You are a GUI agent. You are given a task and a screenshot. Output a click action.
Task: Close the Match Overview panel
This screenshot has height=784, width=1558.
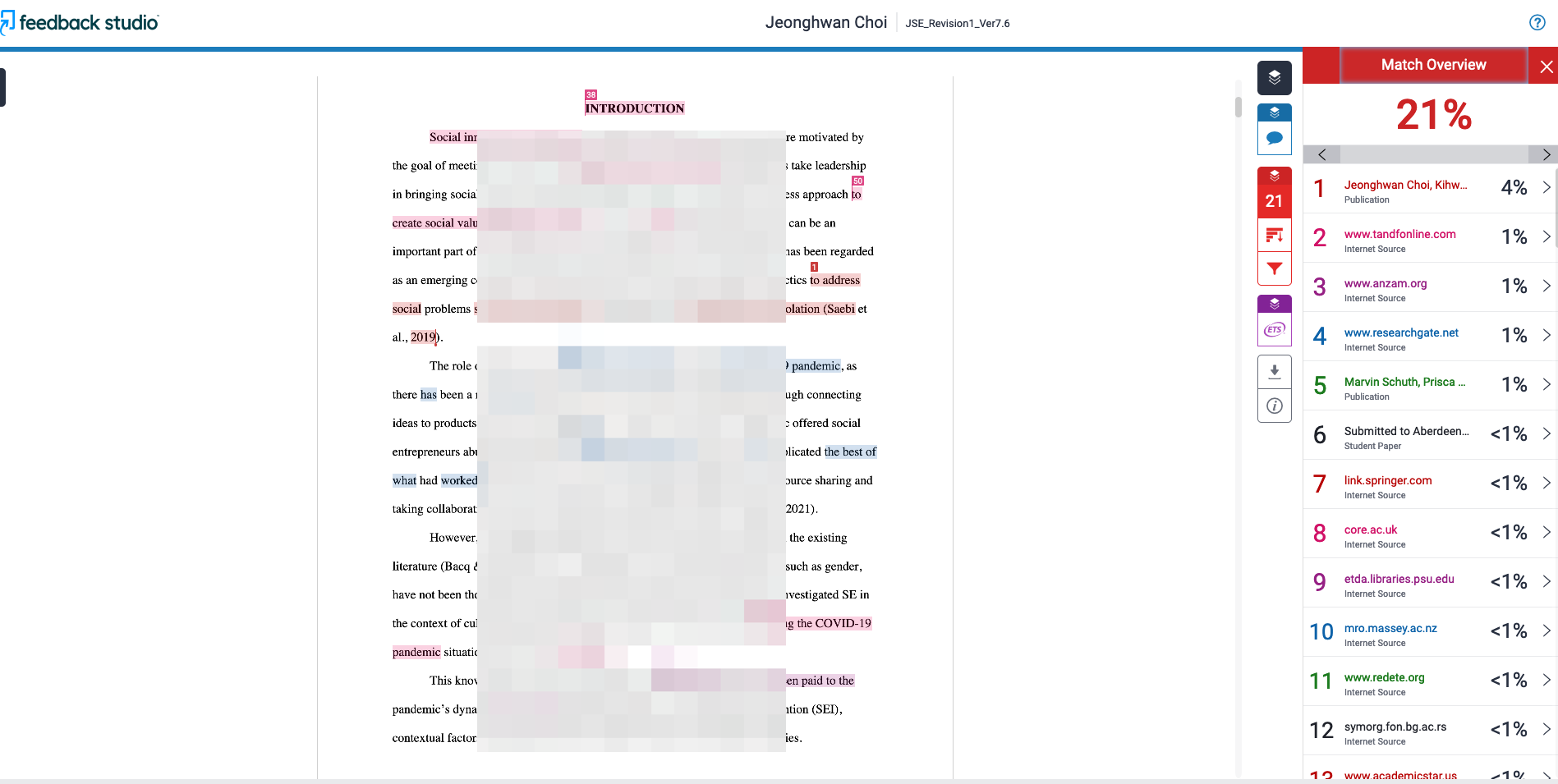1546,66
